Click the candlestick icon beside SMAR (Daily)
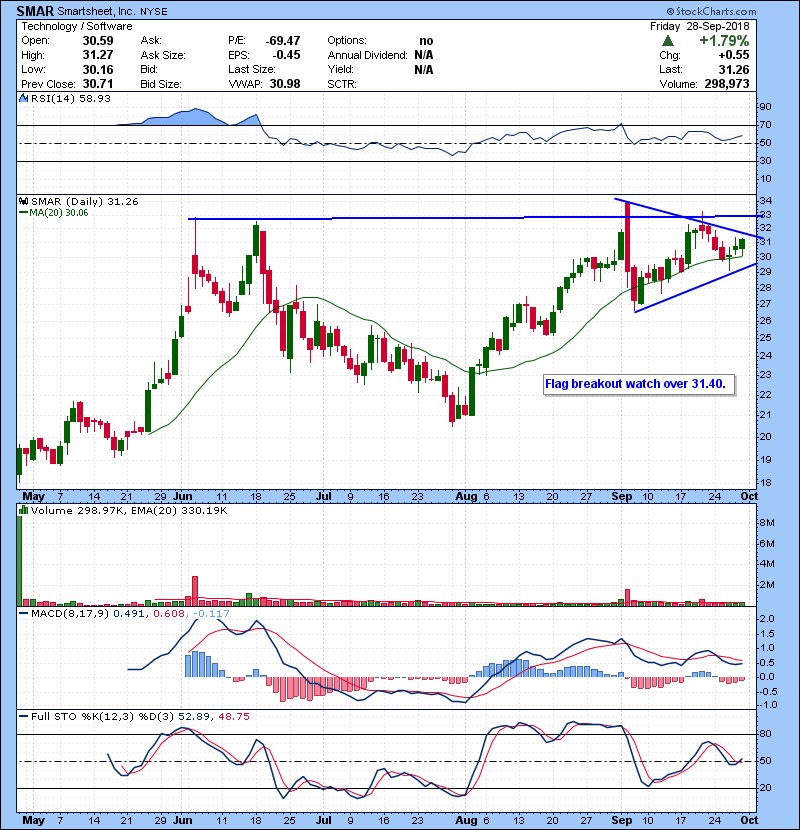This screenshot has height=830, width=800. coord(24,201)
